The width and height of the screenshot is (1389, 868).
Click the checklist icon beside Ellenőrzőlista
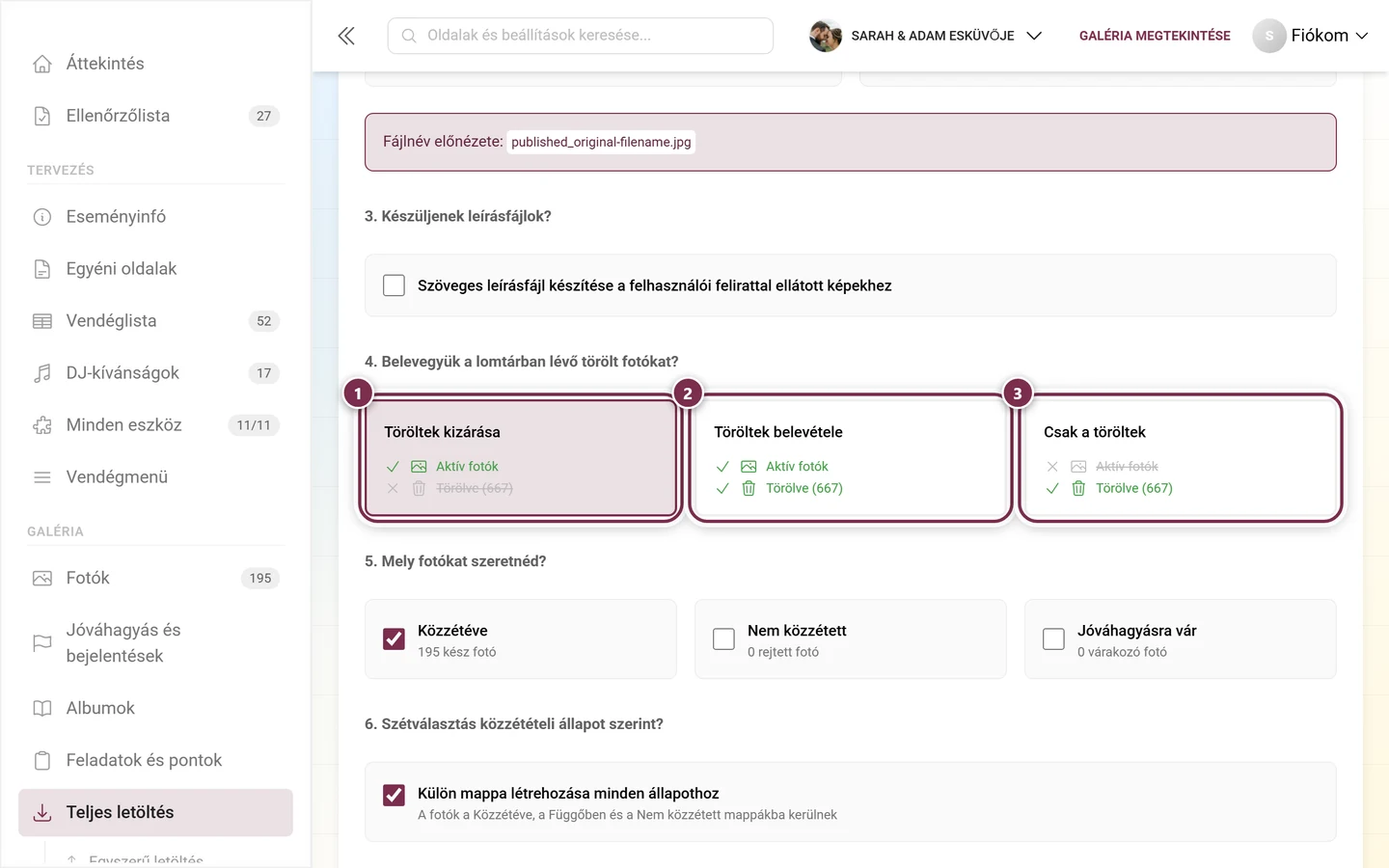(x=42, y=116)
